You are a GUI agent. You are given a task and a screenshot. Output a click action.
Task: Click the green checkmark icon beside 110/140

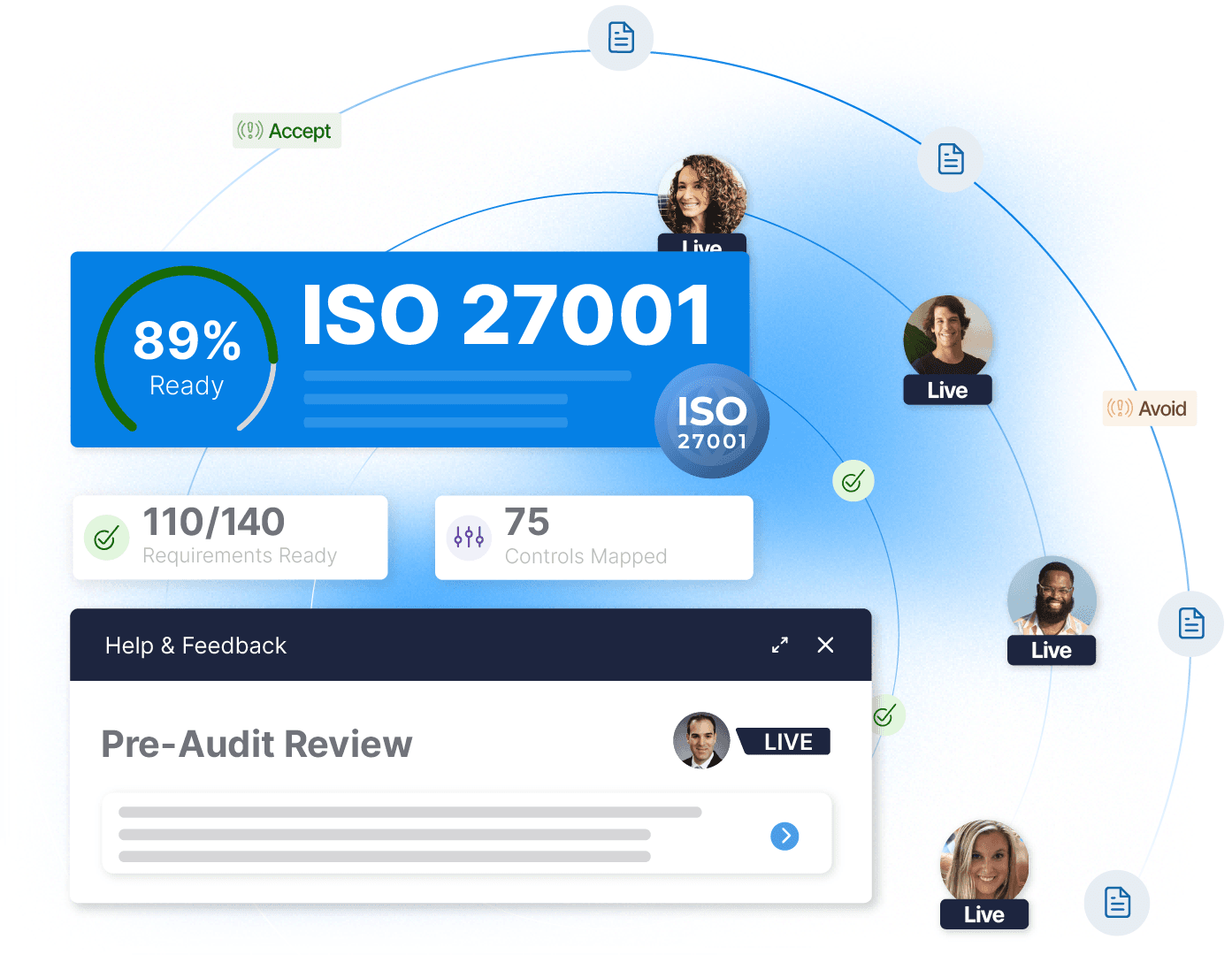[106, 538]
